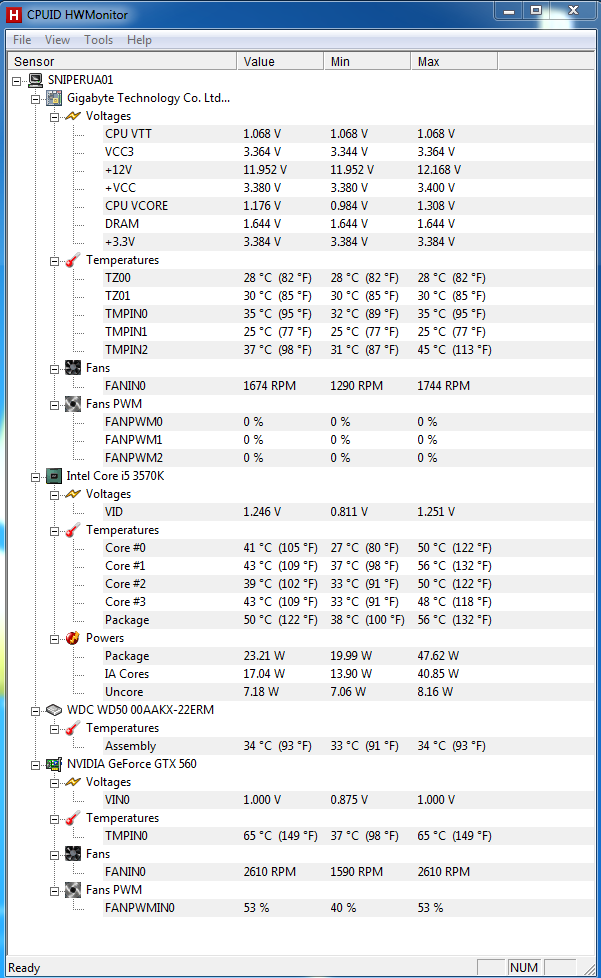Click the NVIDIA Fans PWM icon

click(73, 890)
